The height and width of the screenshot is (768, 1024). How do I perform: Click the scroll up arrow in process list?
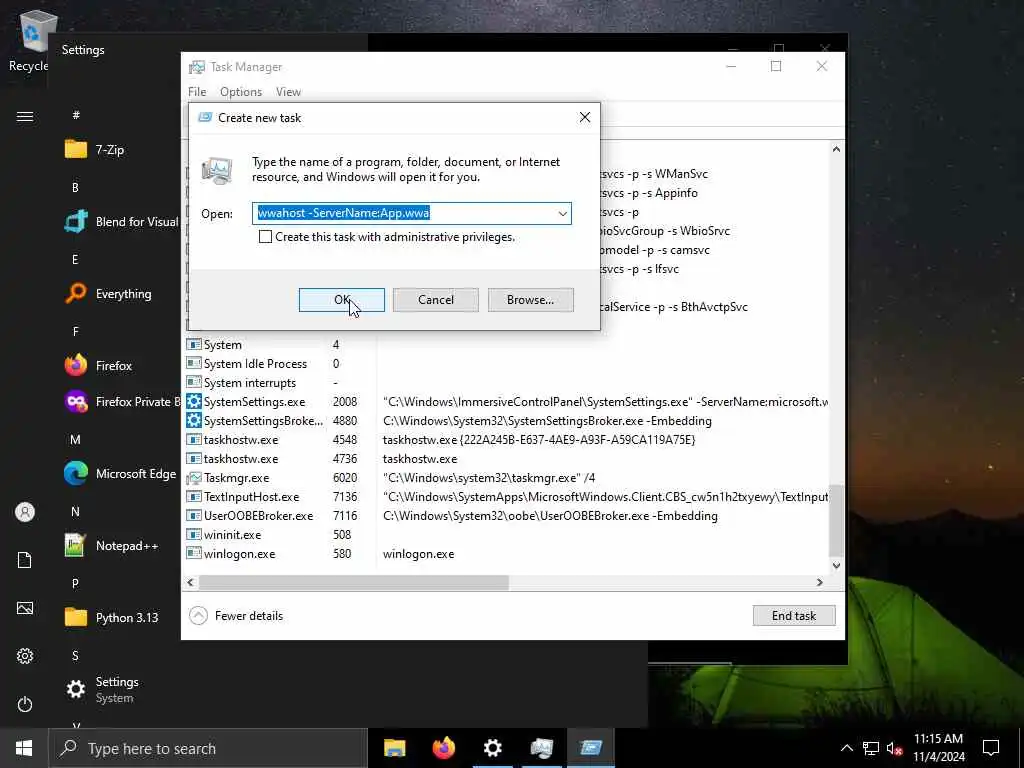coord(836,150)
